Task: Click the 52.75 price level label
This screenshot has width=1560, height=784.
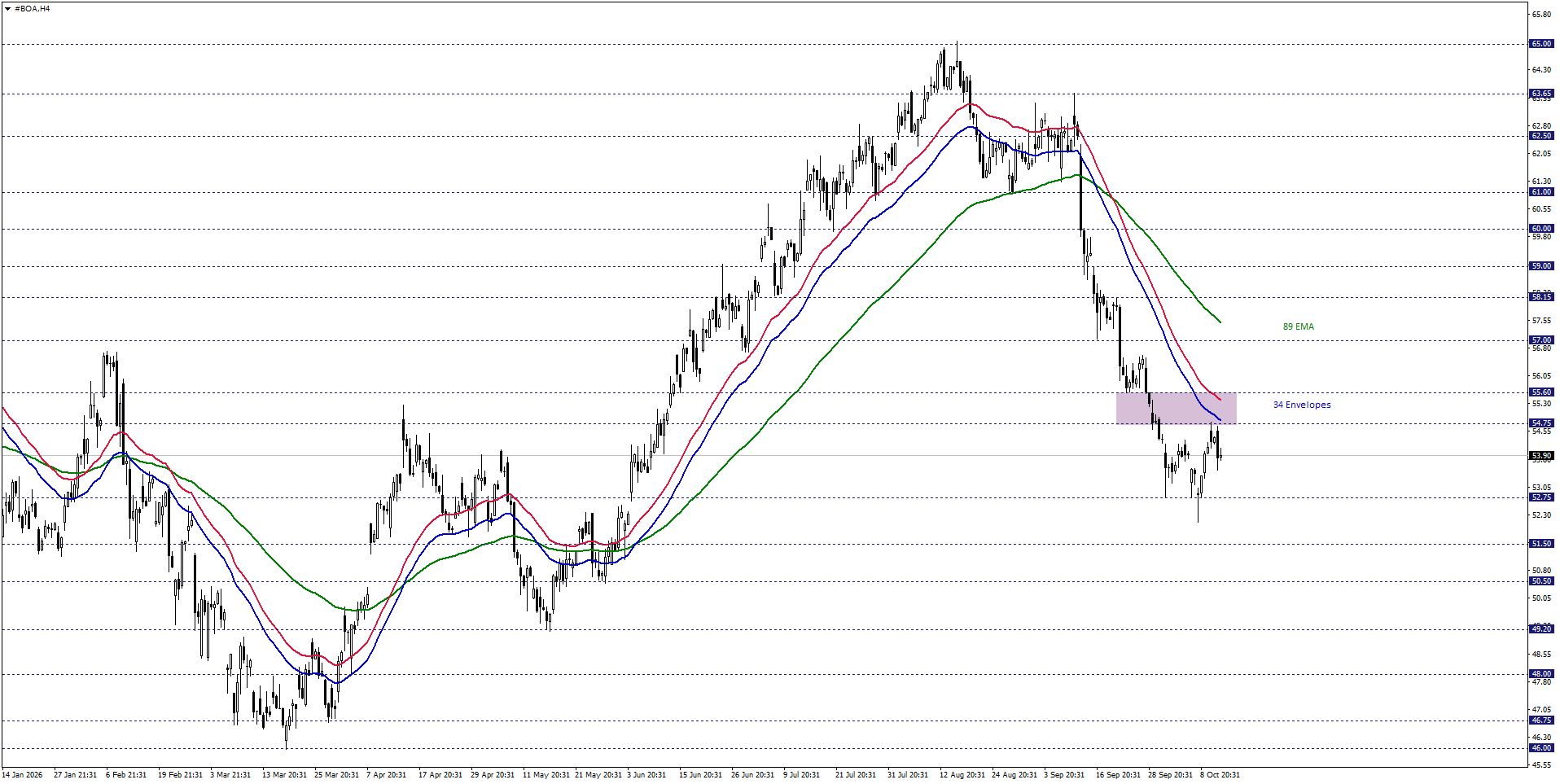Action: tap(1541, 497)
